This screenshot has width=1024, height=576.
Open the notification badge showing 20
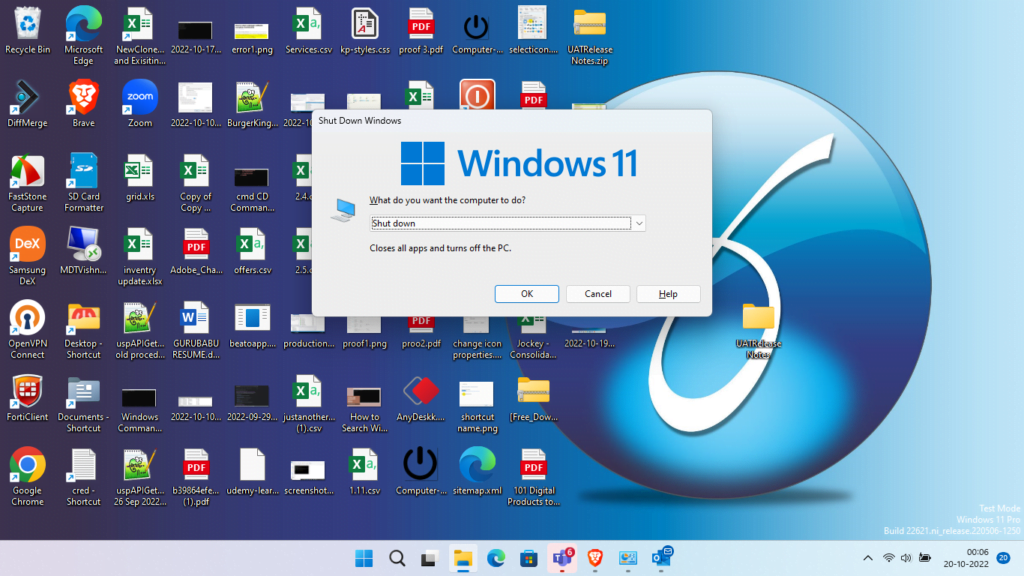(1004, 558)
